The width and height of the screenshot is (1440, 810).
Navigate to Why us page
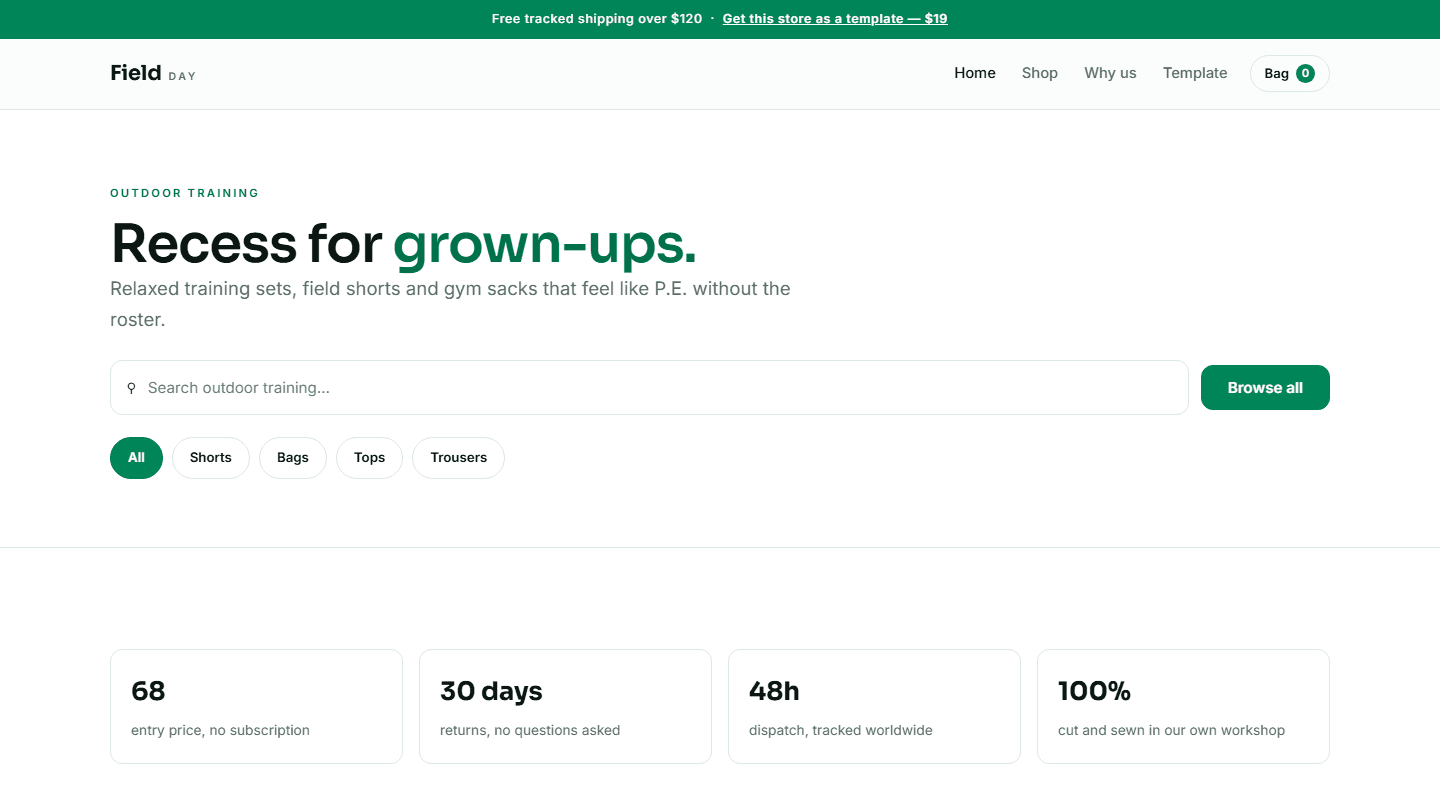tap(1110, 73)
